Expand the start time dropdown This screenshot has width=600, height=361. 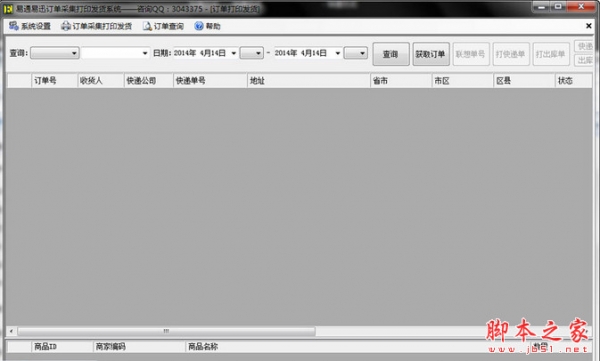tap(258, 53)
